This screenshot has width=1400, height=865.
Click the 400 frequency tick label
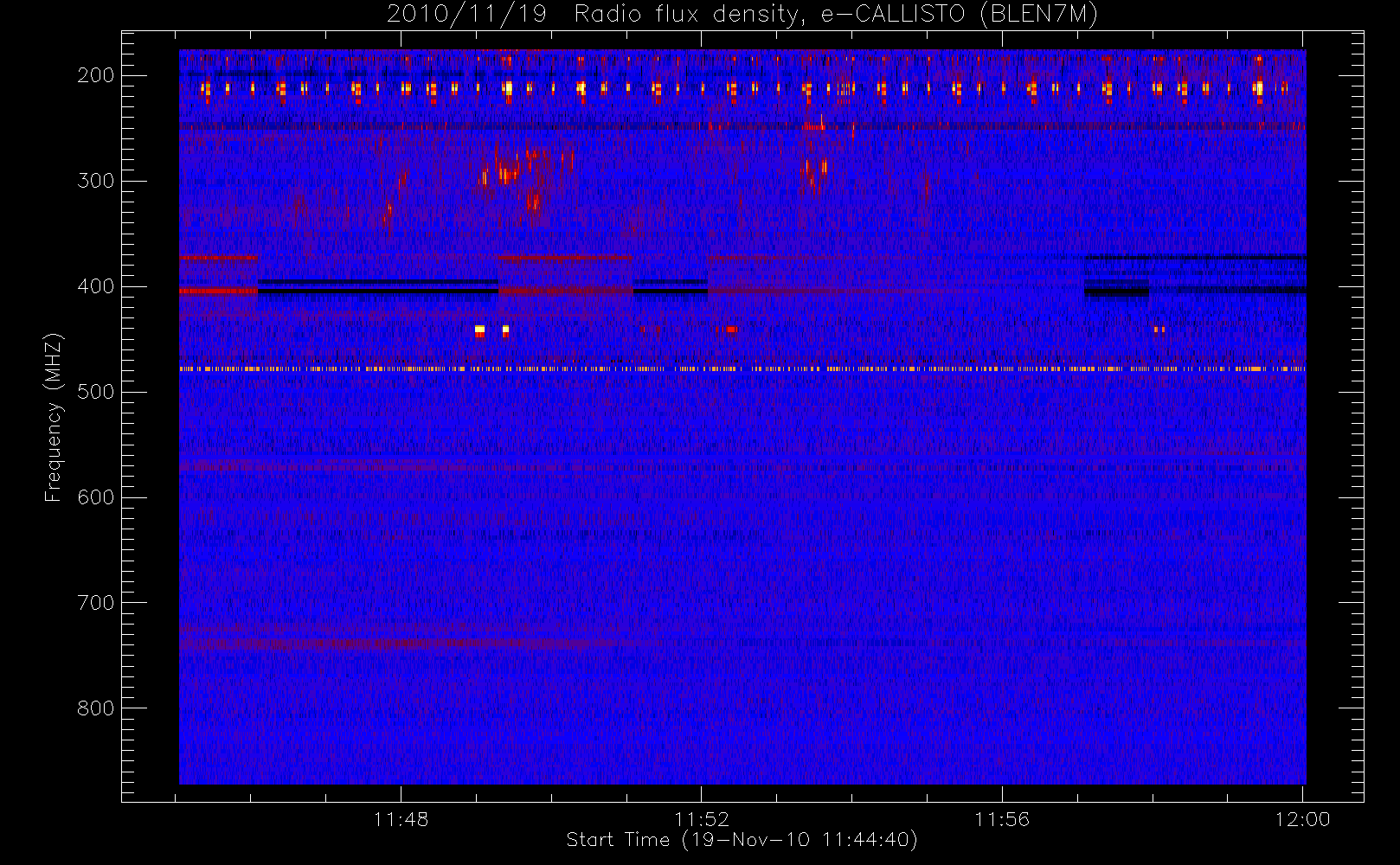[96, 286]
